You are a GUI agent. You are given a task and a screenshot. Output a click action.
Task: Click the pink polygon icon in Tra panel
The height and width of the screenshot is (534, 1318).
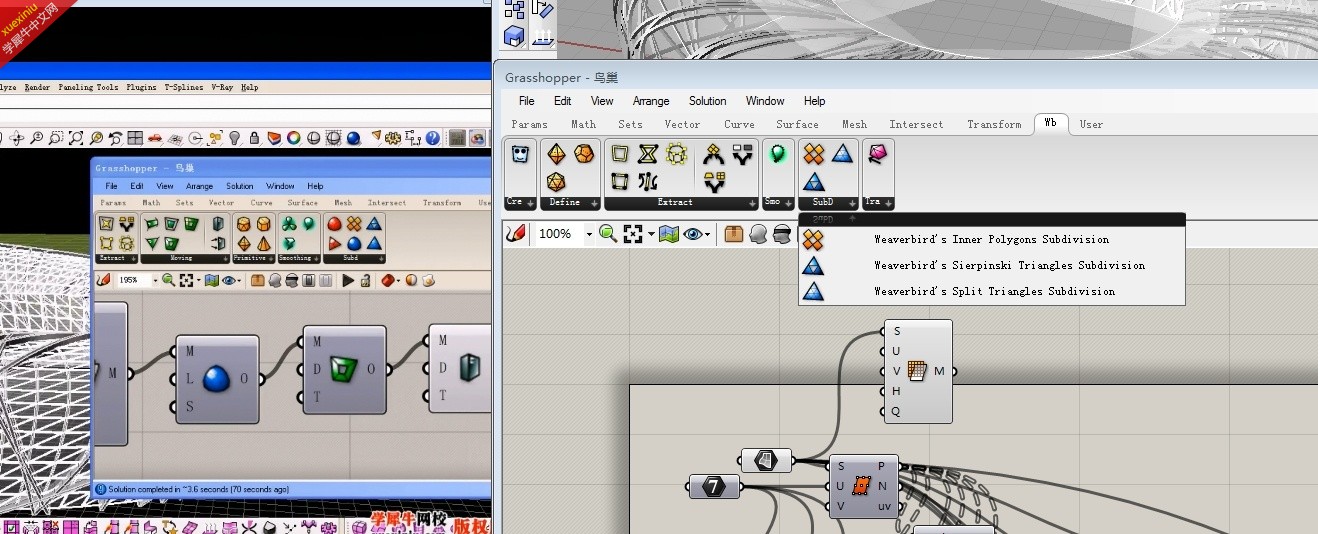click(x=877, y=154)
